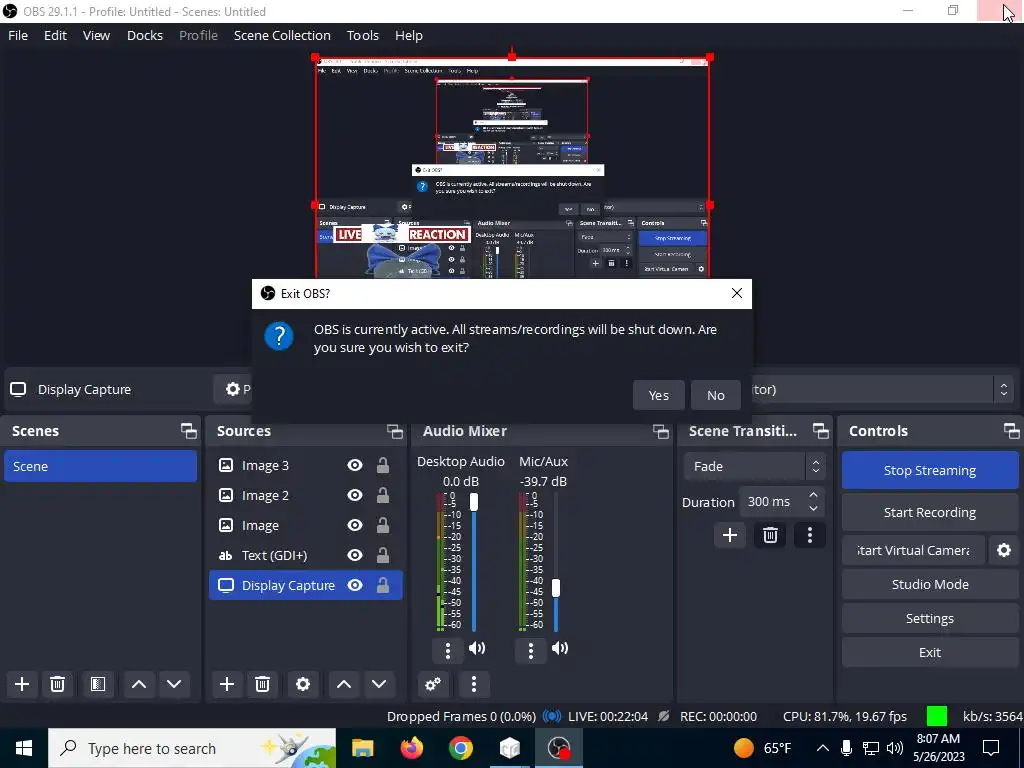
Task: Mute Desktop Audio speaker icon
Action: pyautogui.click(x=477, y=648)
